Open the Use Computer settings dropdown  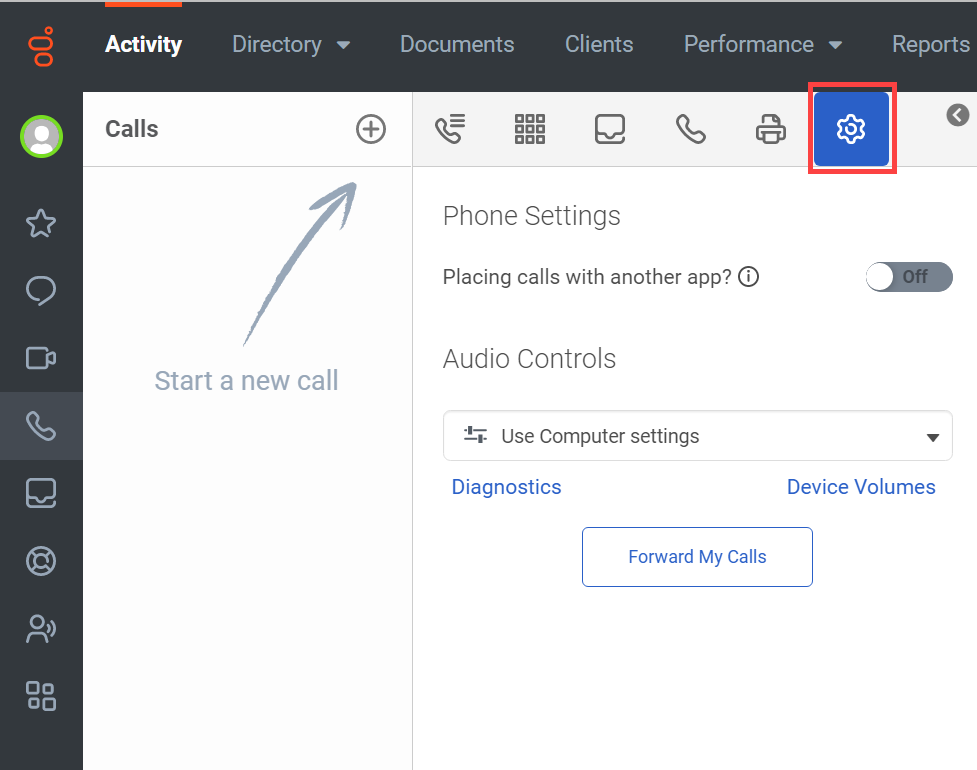point(697,436)
